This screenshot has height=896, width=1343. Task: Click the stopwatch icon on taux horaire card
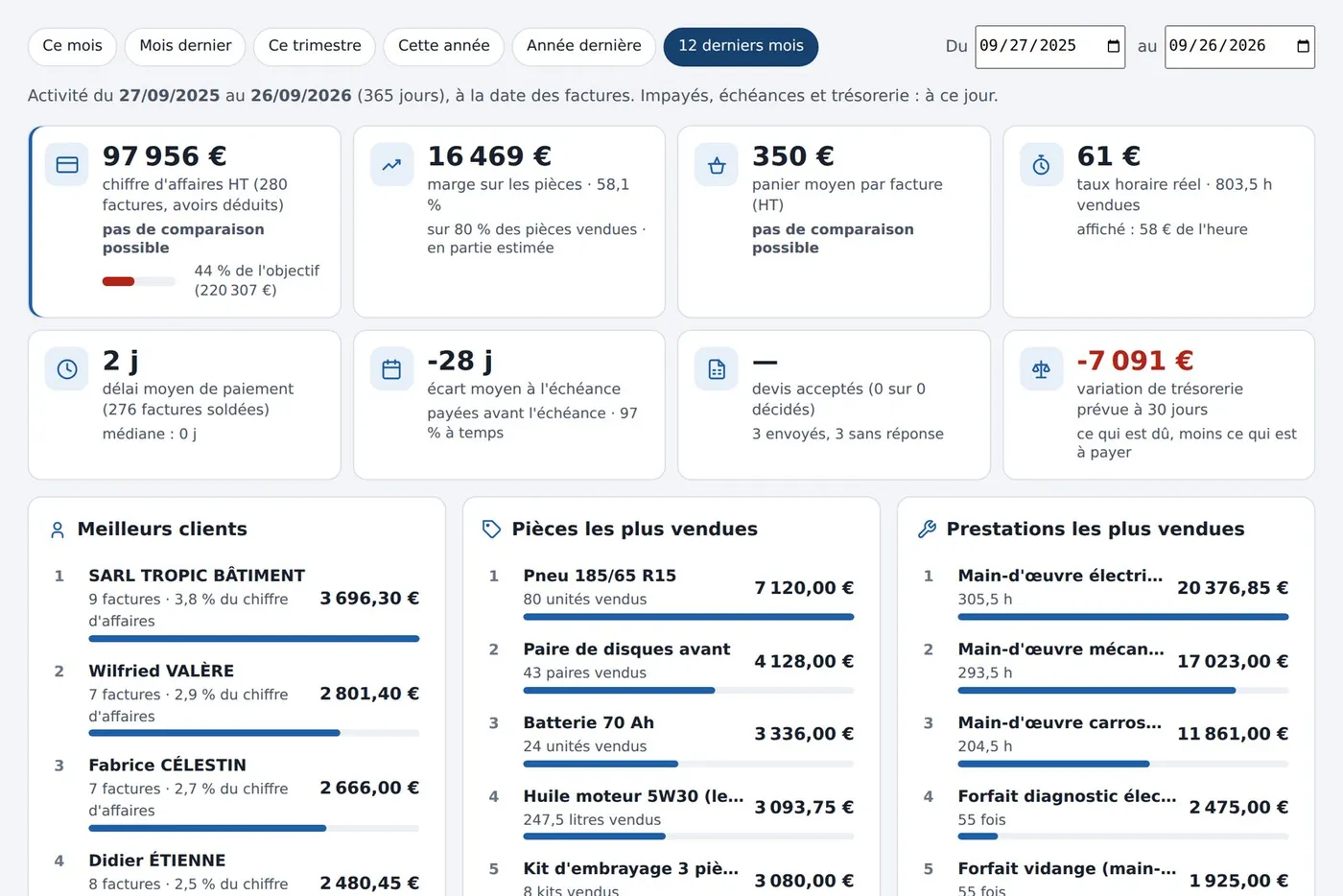1041,165
